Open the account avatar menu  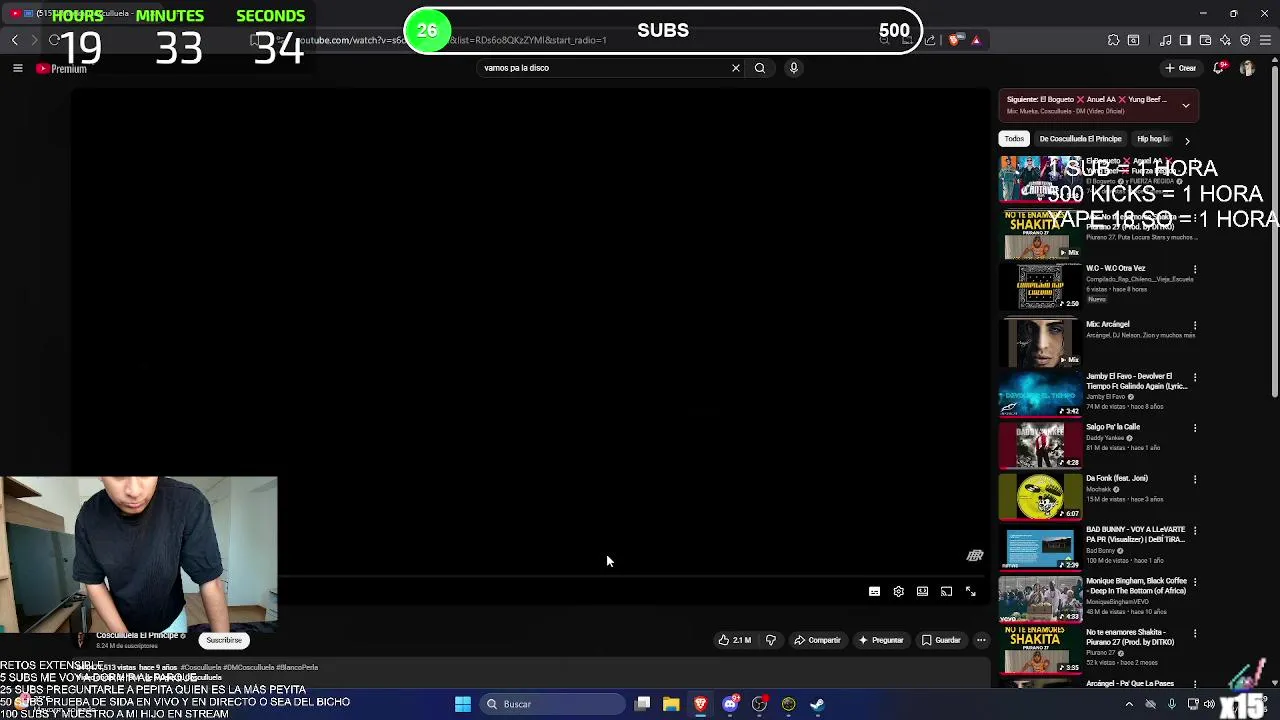click(x=1247, y=68)
